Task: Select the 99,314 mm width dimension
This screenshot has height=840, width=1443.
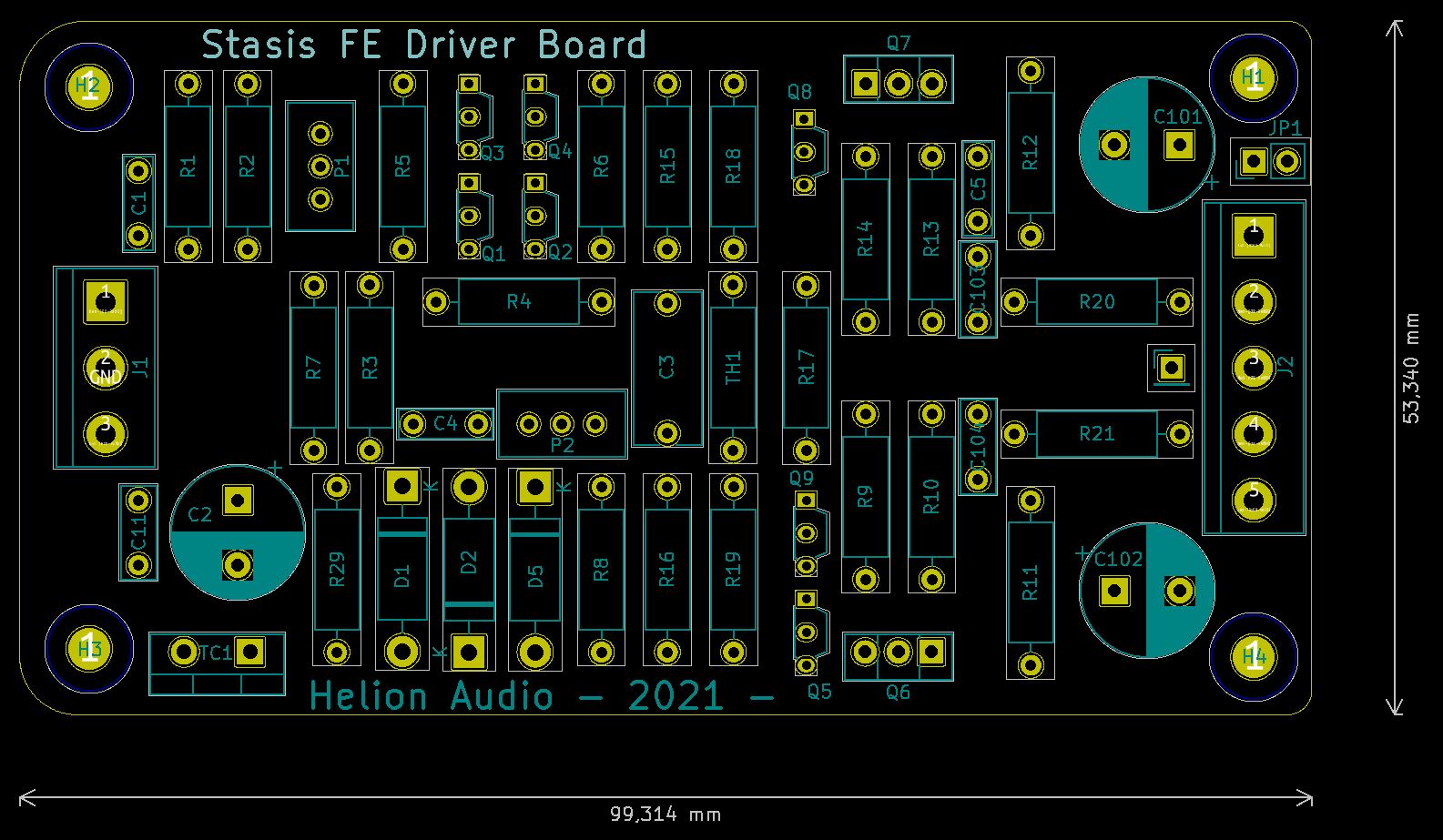Action: (666, 814)
